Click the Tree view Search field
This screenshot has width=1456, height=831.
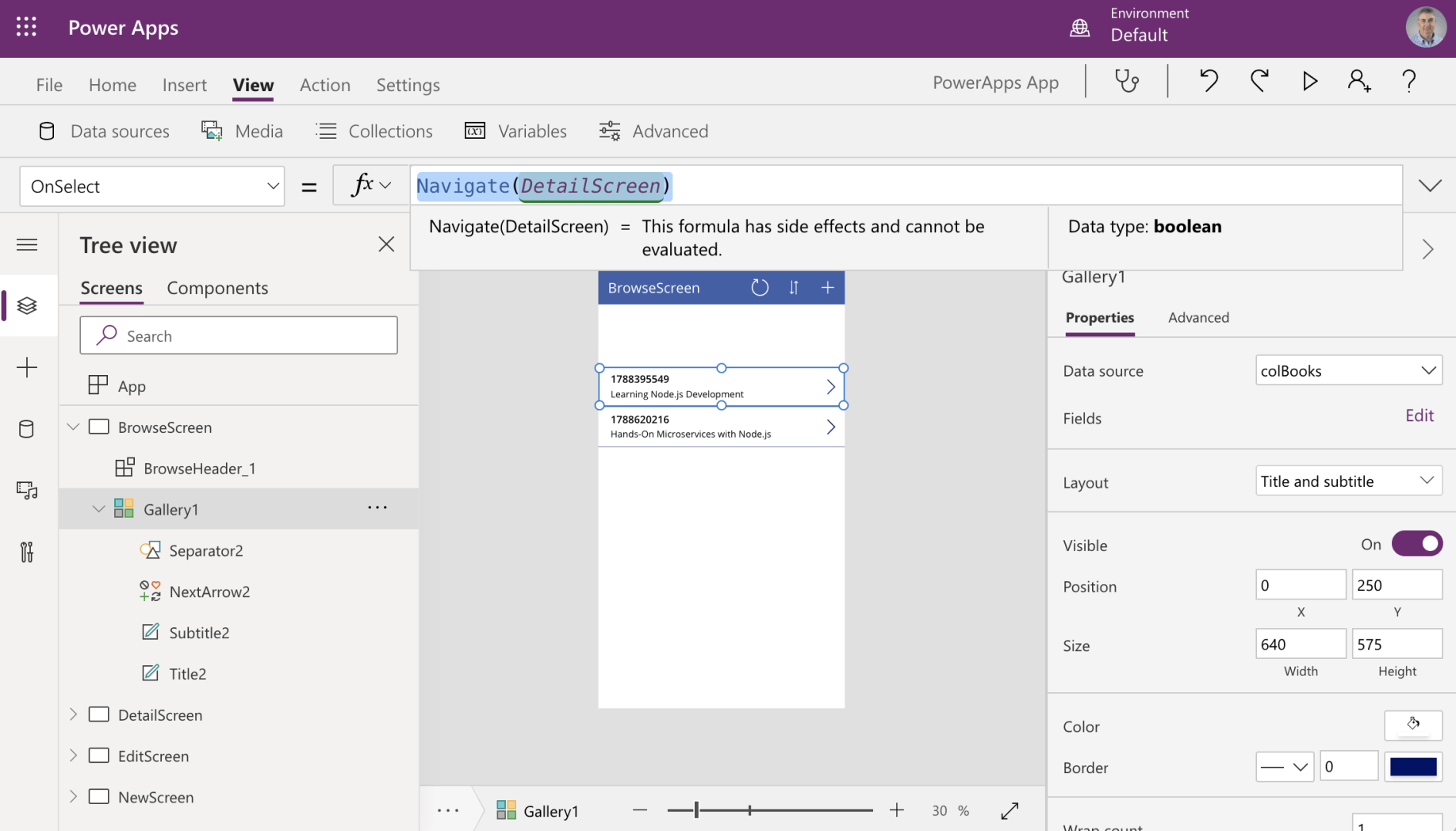239,336
